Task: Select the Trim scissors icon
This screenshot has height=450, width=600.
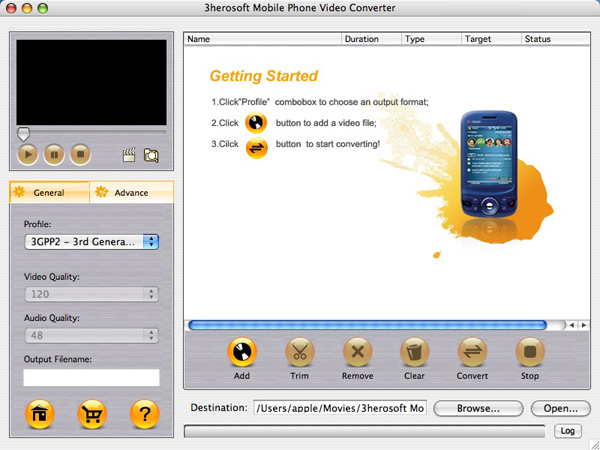Action: tap(299, 352)
